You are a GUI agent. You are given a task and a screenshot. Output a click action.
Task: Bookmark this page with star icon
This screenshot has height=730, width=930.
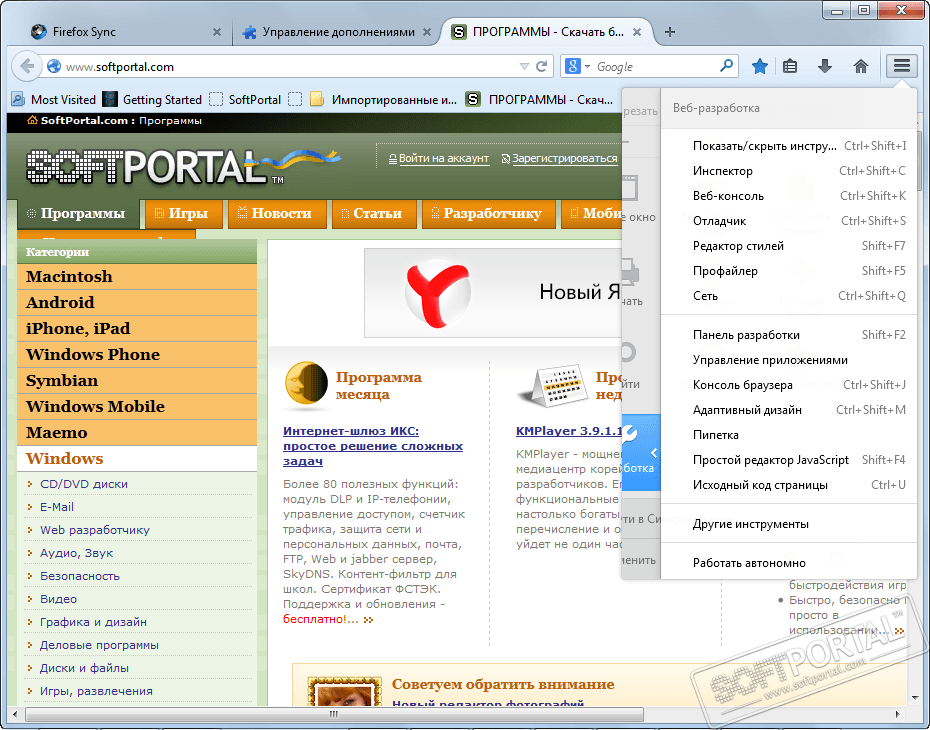pyautogui.click(x=759, y=66)
